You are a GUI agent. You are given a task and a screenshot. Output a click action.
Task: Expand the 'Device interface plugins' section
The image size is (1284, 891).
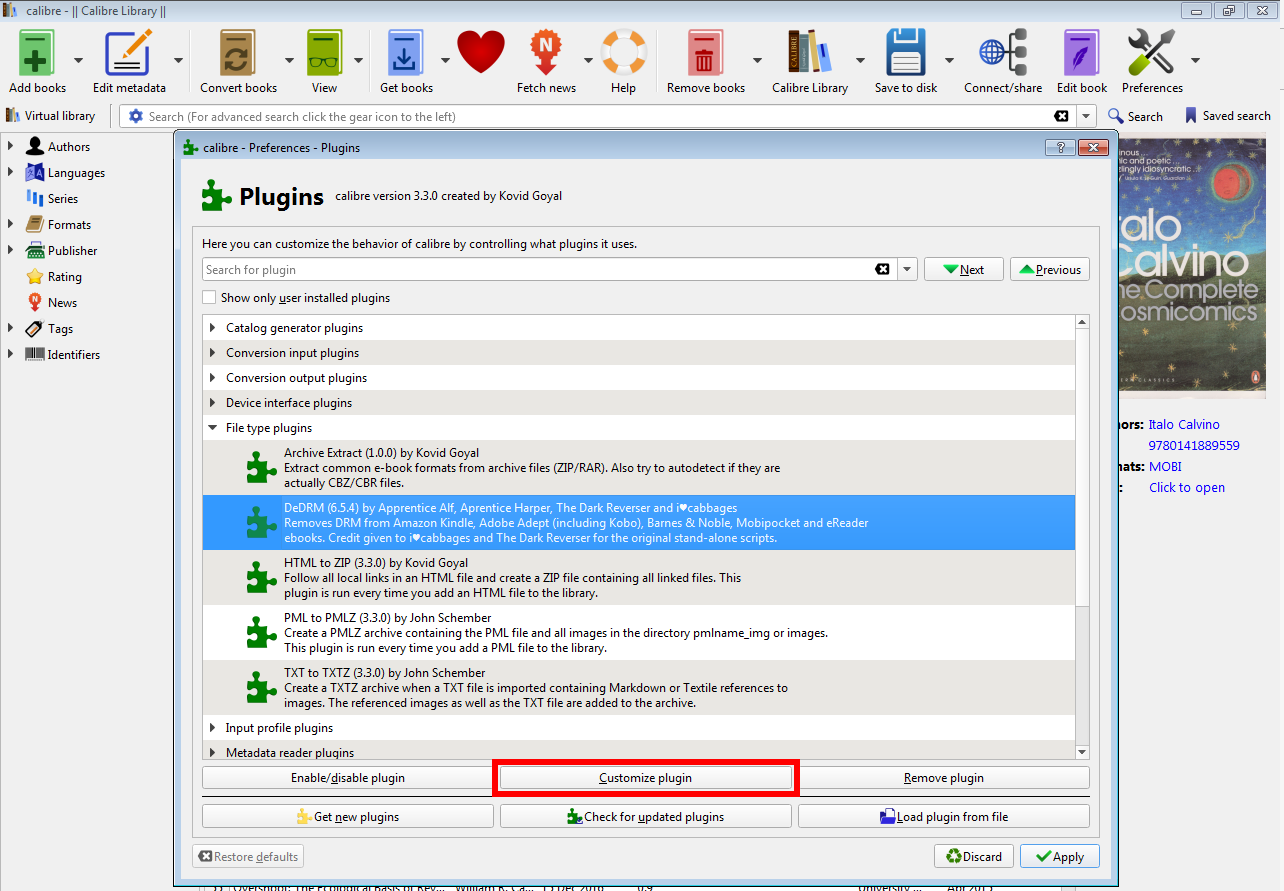pyautogui.click(x=212, y=402)
